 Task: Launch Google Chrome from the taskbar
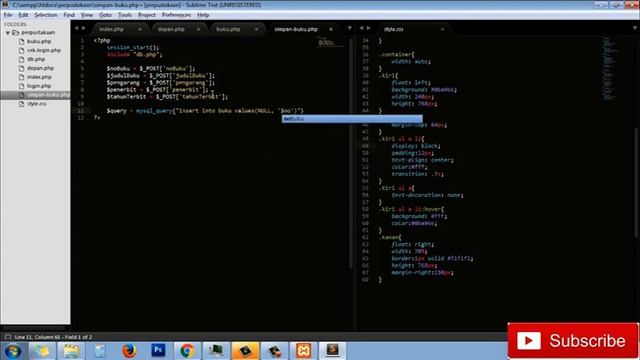(x=187, y=351)
